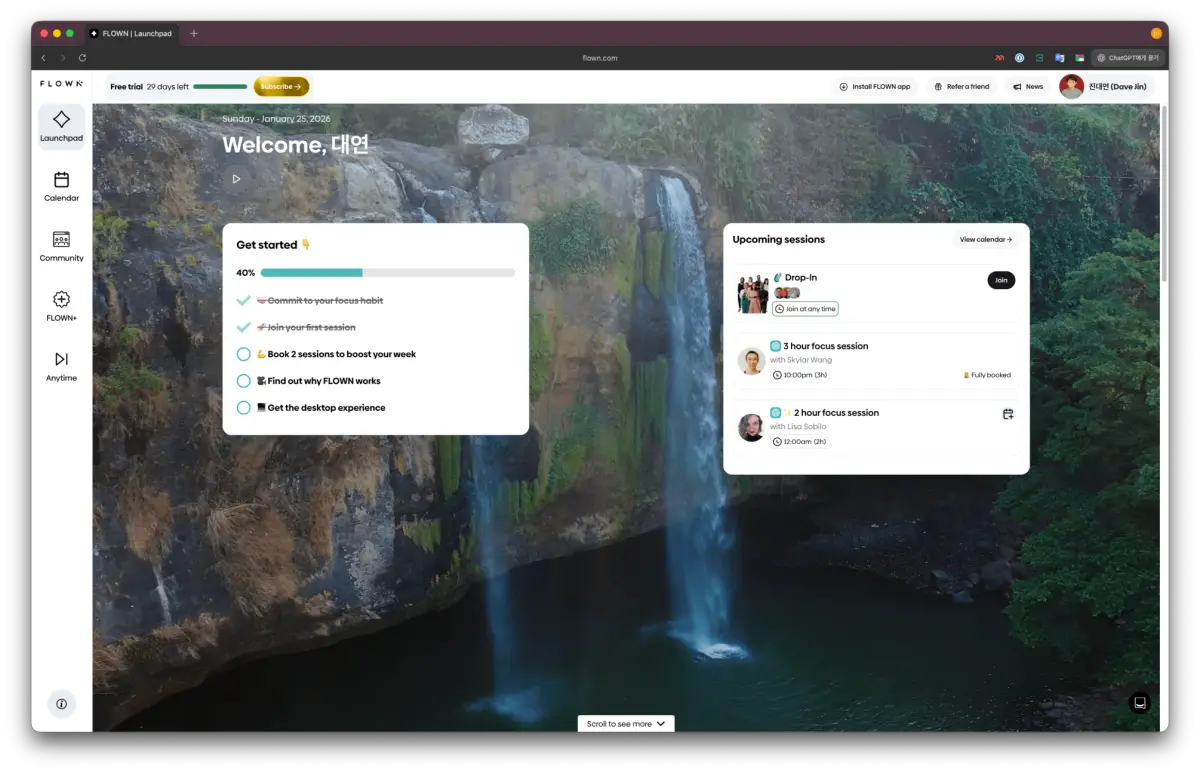The image size is (1200, 773).
Task: Check 'Find out why FLOWN works'
Action: click(x=244, y=381)
